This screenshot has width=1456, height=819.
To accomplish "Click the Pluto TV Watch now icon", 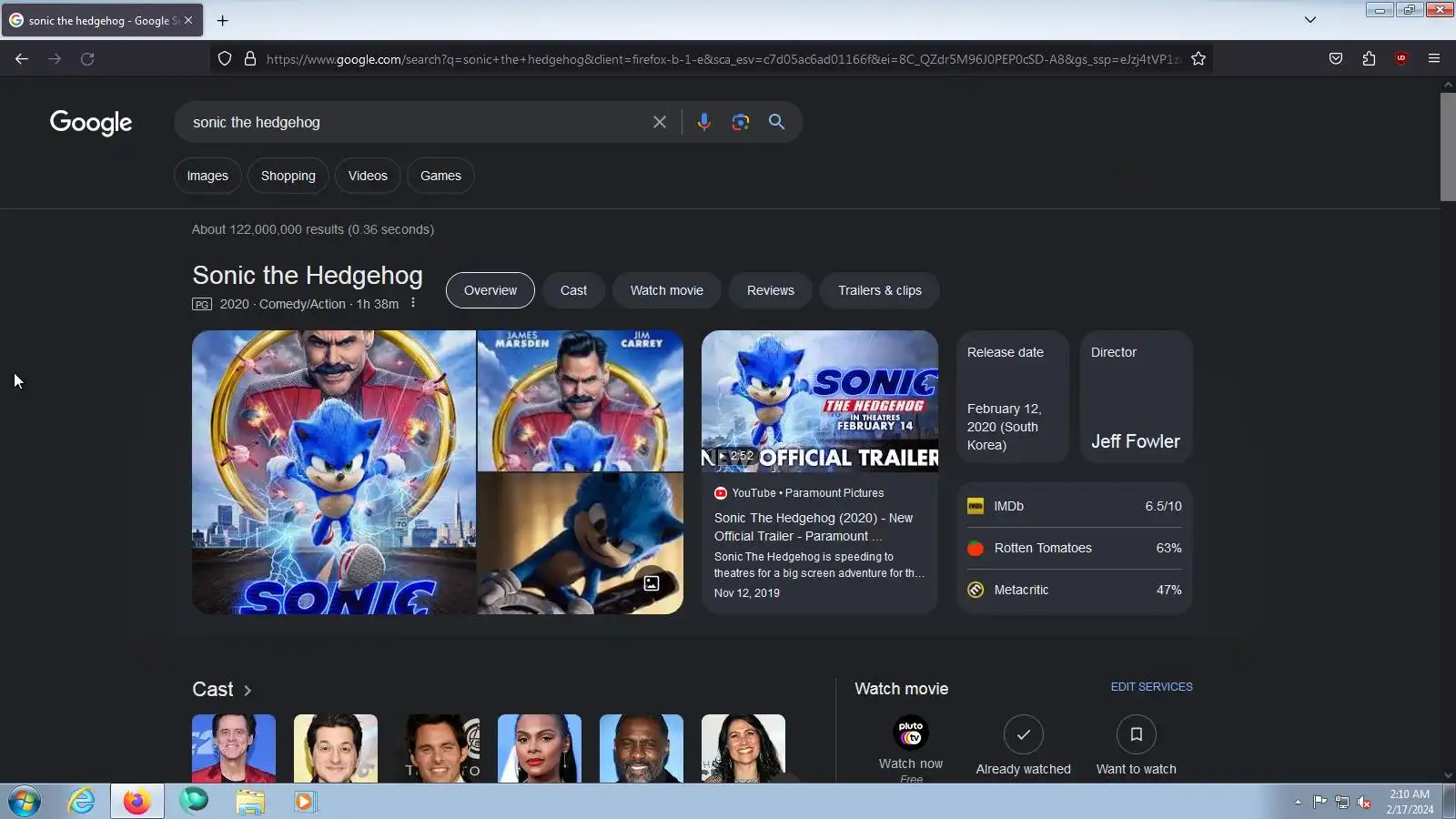I will point(911,733).
